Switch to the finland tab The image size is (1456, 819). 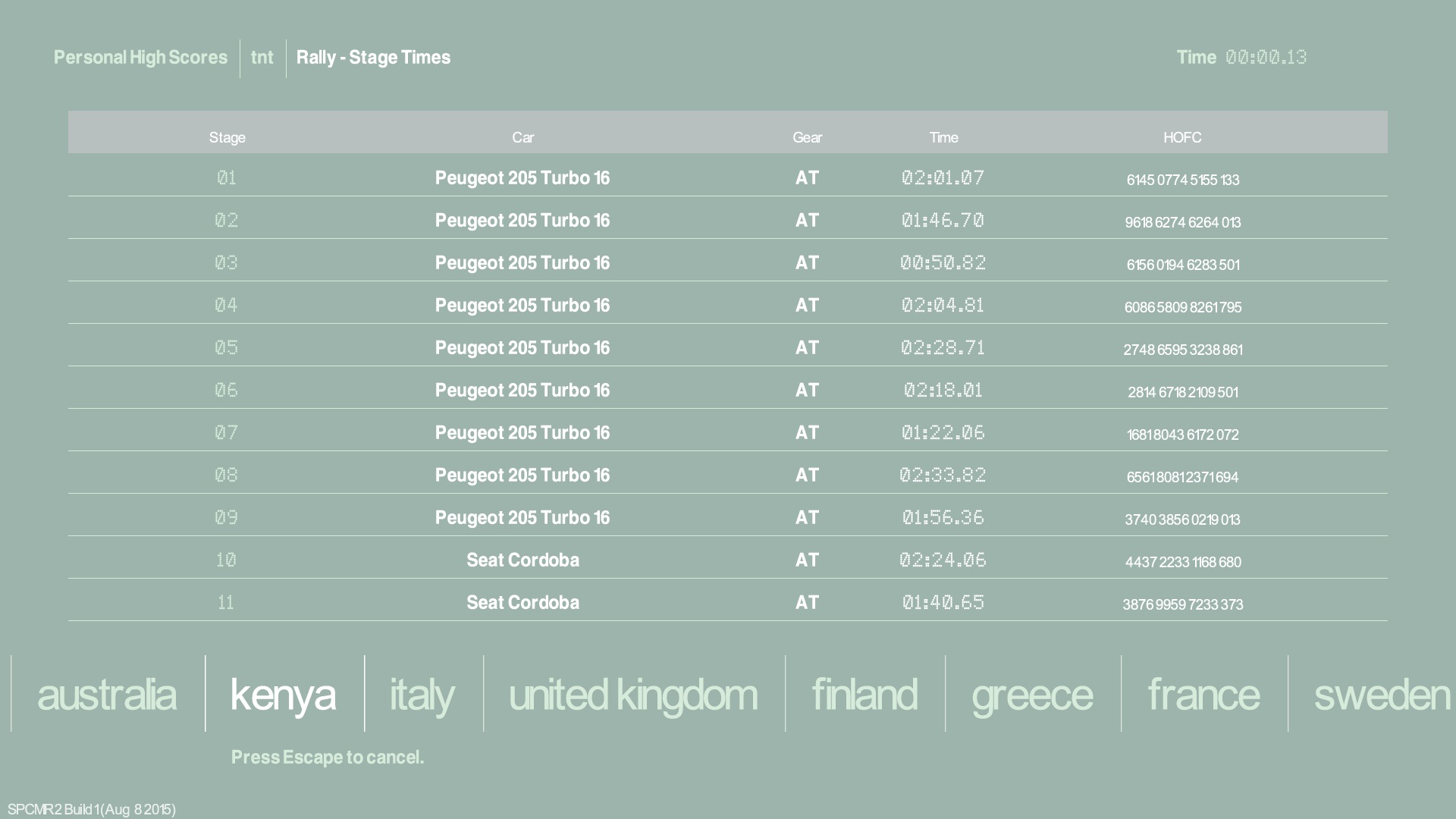864,695
